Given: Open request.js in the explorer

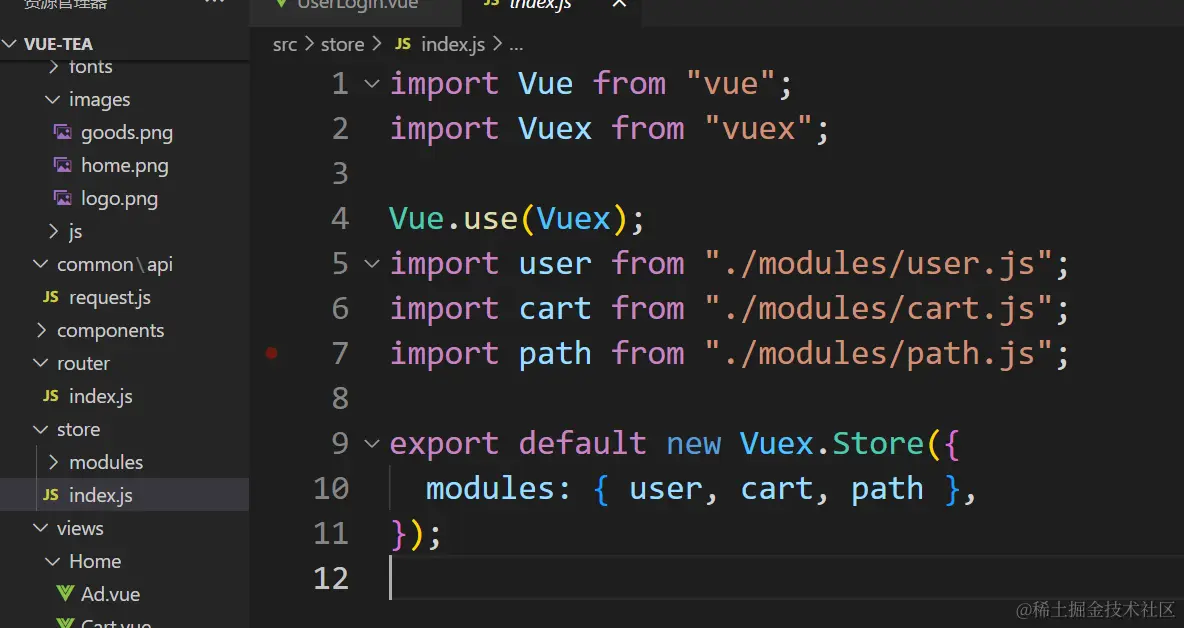Looking at the screenshot, I should click(109, 297).
